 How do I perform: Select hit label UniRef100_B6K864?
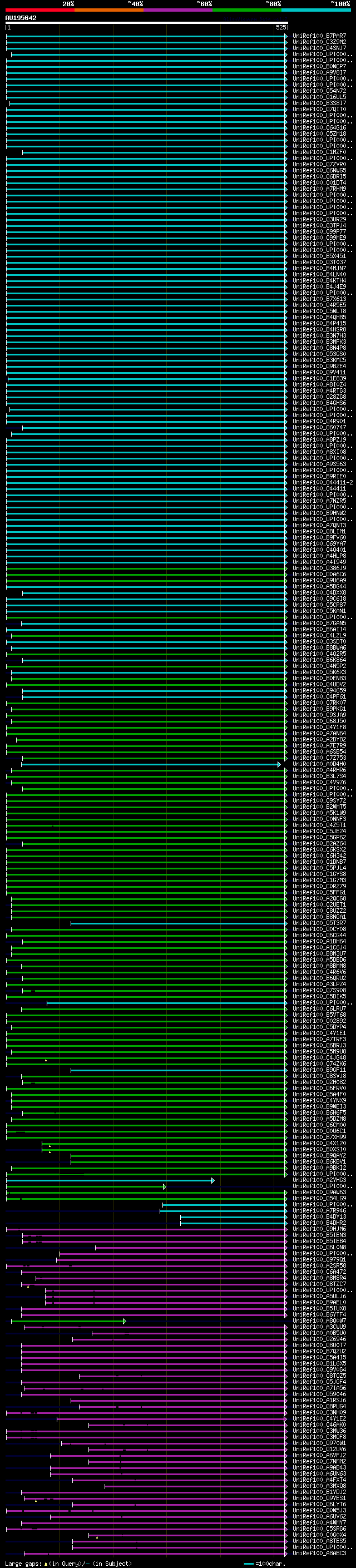click(x=319, y=660)
